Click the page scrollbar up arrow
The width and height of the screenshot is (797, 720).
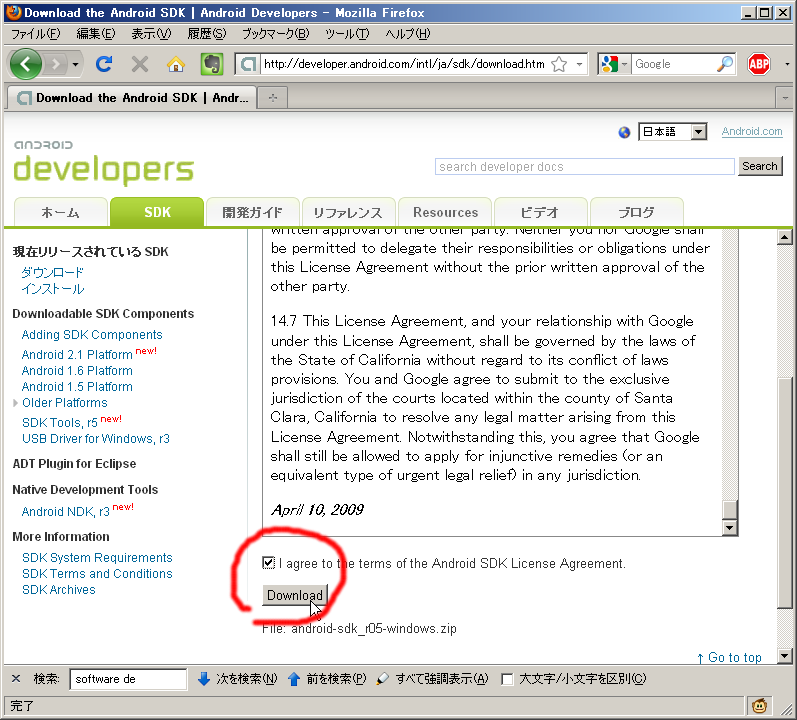point(785,237)
